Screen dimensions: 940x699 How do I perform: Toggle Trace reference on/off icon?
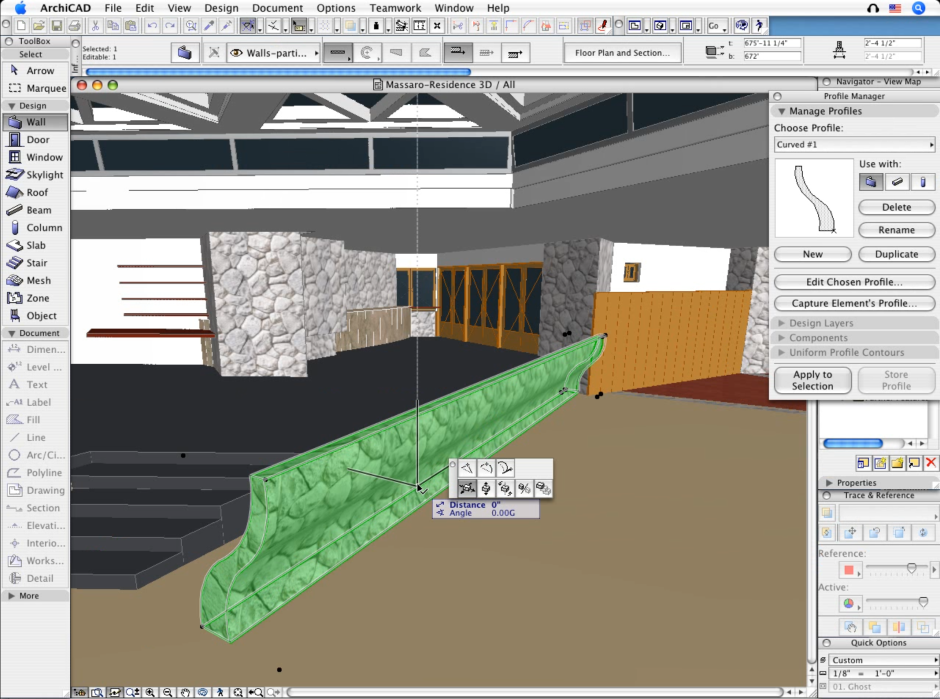(x=827, y=513)
